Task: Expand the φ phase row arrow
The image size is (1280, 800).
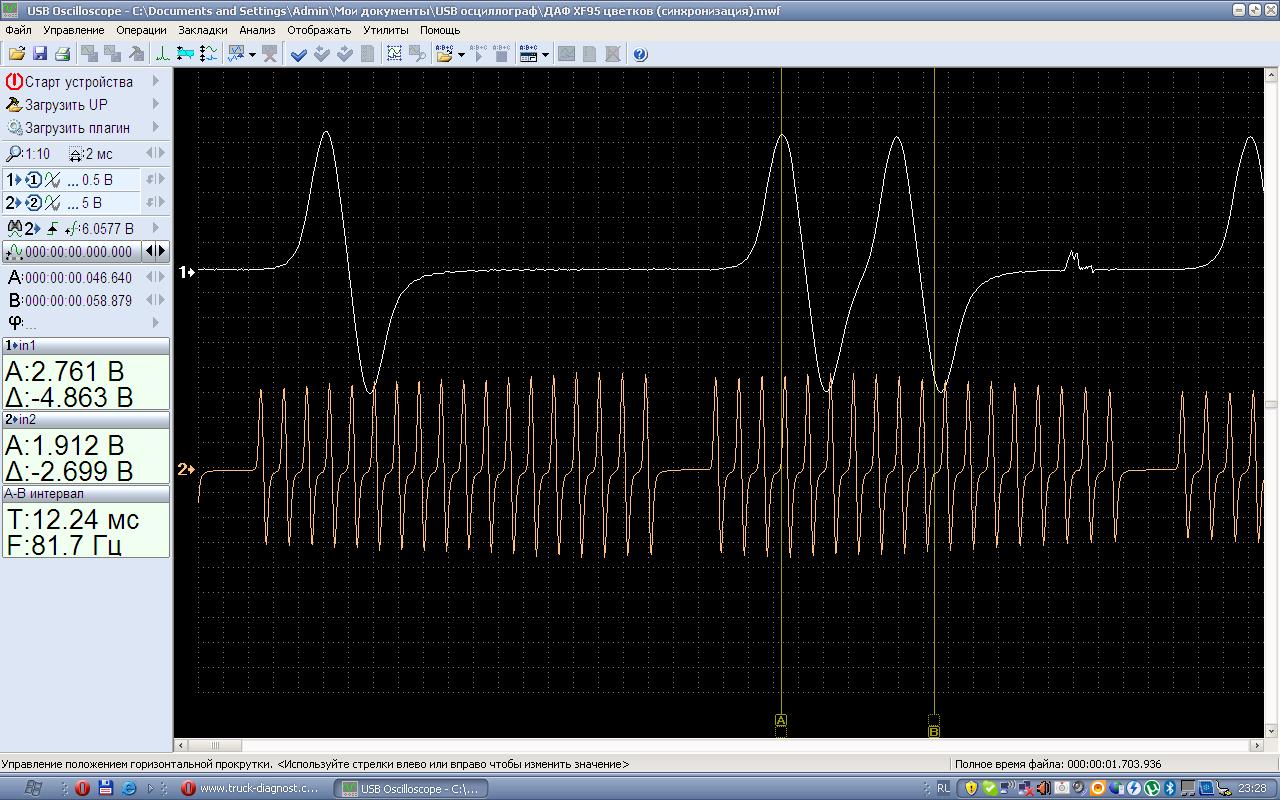Action: (156, 322)
